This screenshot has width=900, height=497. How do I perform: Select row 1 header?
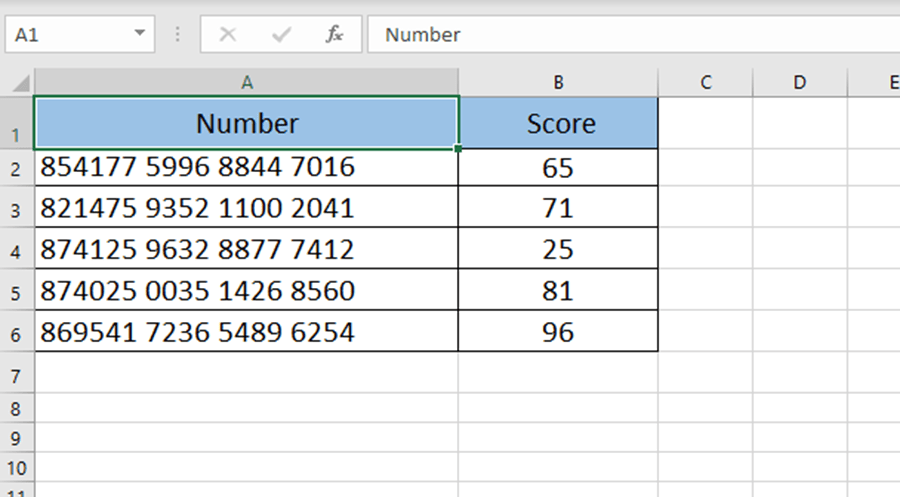(17, 123)
